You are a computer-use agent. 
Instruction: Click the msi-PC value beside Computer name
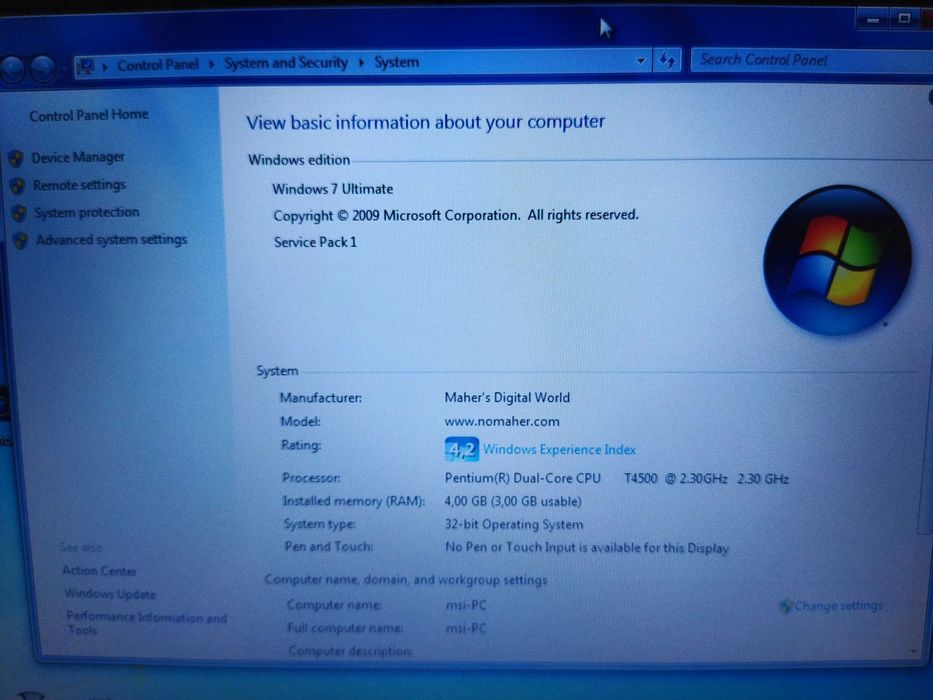(466, 605)
